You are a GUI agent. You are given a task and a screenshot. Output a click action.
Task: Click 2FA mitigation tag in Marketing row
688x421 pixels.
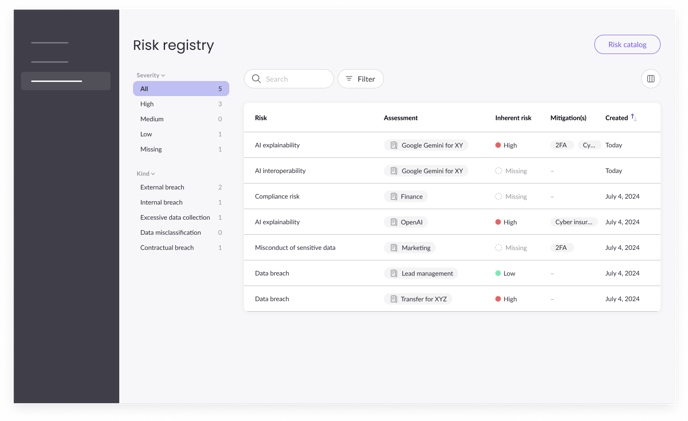561,248
